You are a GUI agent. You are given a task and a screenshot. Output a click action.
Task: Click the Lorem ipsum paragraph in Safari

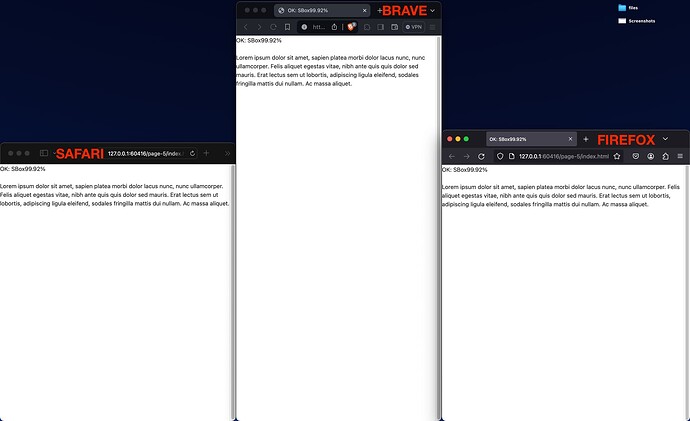tap(114, 195)
